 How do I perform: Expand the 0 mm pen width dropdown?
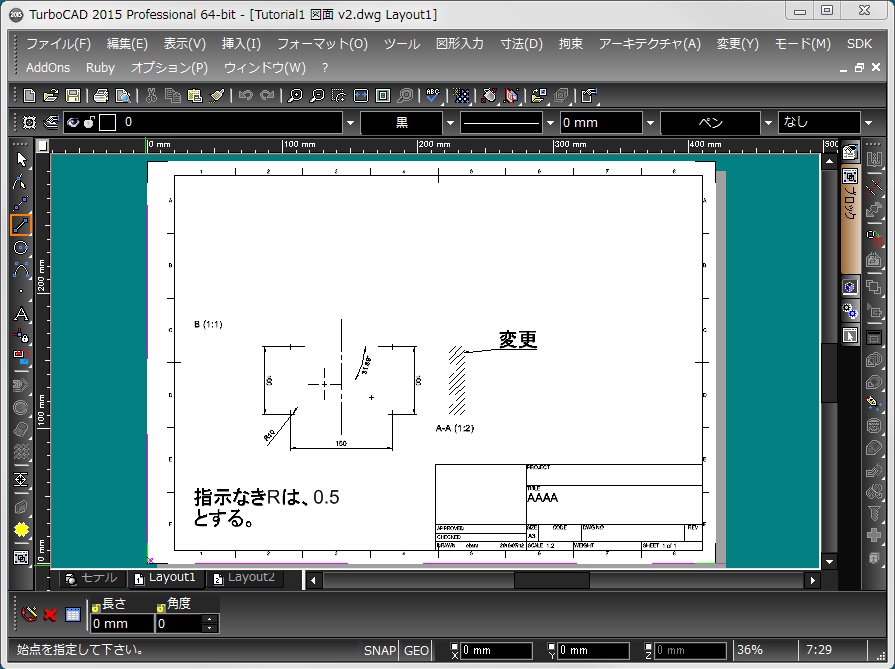tap(650, 123)
